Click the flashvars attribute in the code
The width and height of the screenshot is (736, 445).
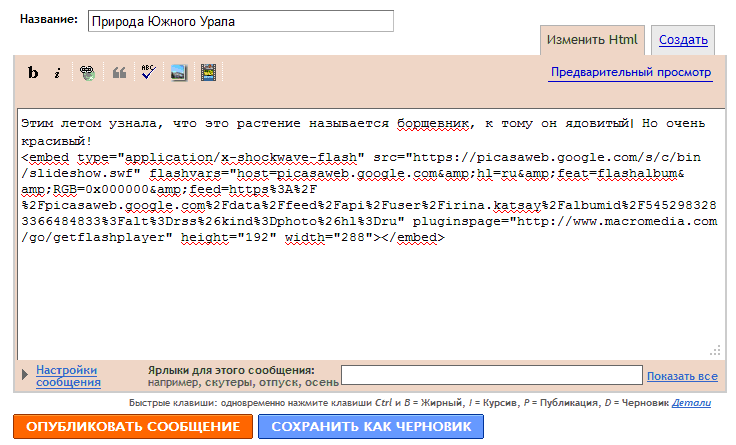point(185,174)
